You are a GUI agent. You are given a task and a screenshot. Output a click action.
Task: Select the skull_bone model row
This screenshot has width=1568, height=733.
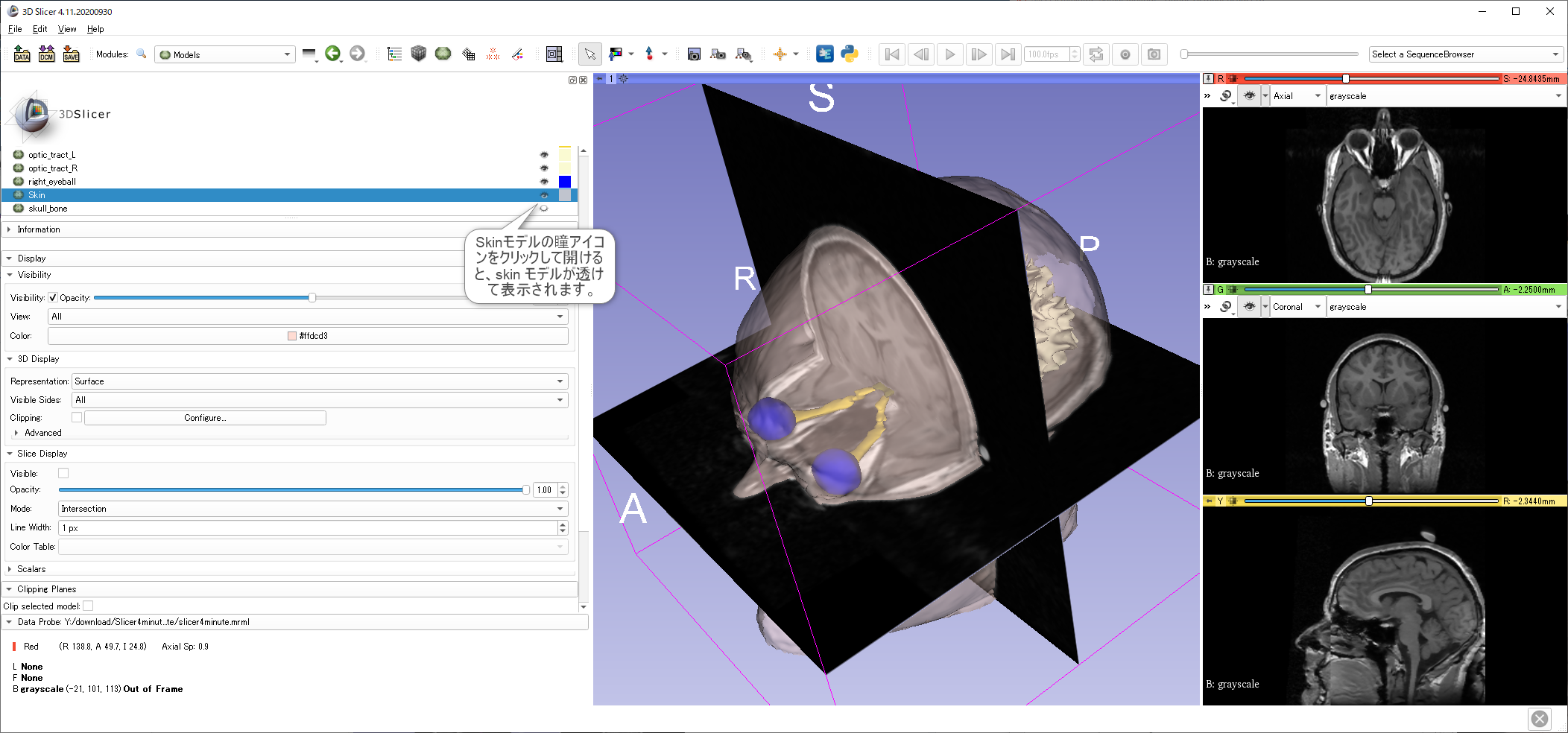tap(289, 209)
